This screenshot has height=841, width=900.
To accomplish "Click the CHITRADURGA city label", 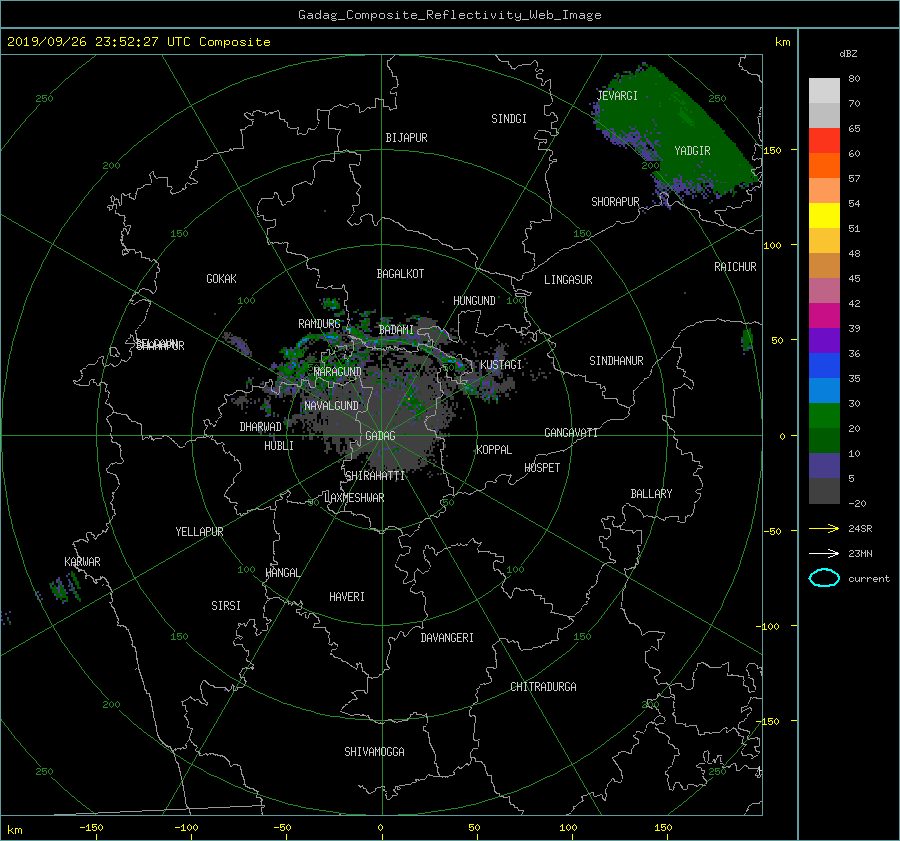I will 544,687.
